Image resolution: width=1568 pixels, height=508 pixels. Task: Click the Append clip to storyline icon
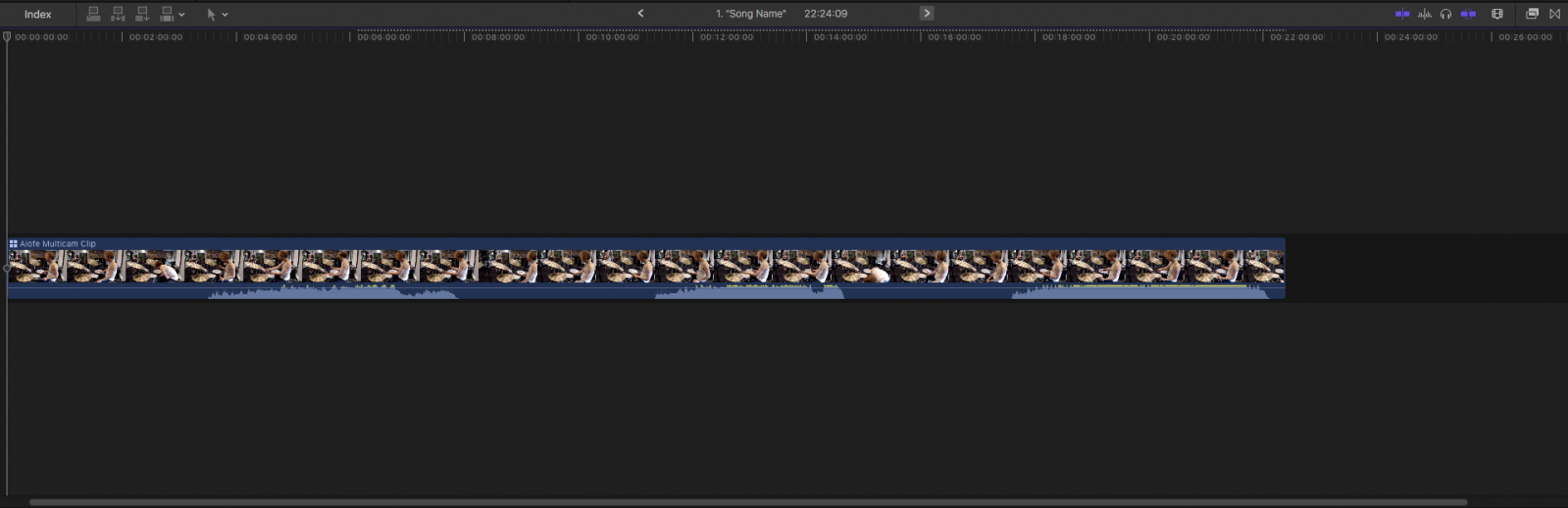[142, 14]
